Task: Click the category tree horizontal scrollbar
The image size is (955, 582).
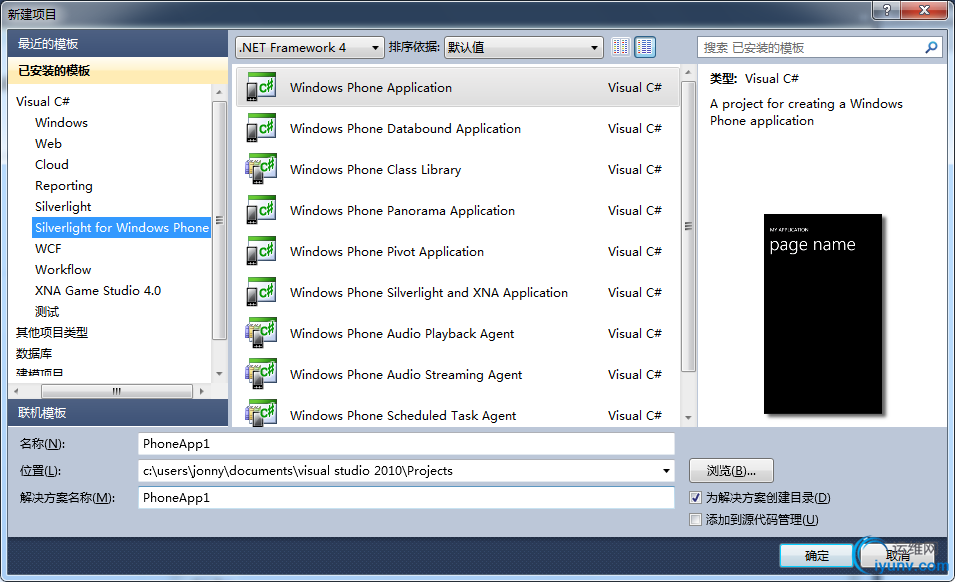Action: 116,391
